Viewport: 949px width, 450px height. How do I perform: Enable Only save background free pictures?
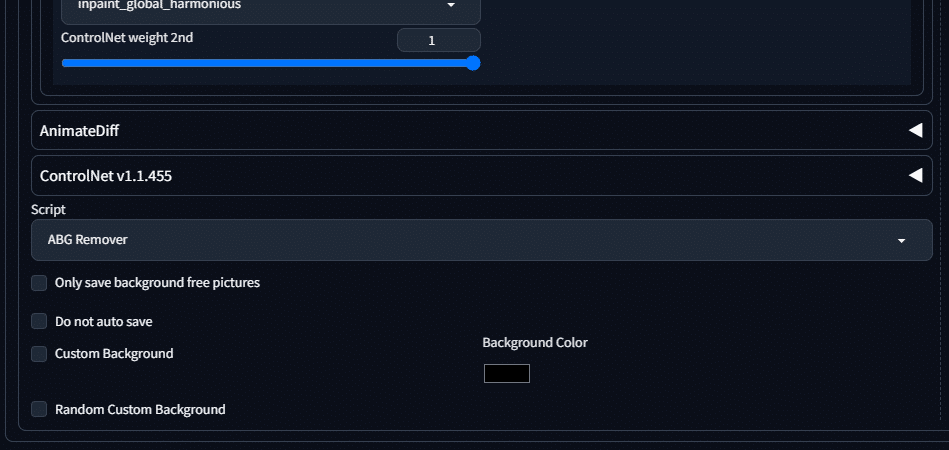coord(39,282)
